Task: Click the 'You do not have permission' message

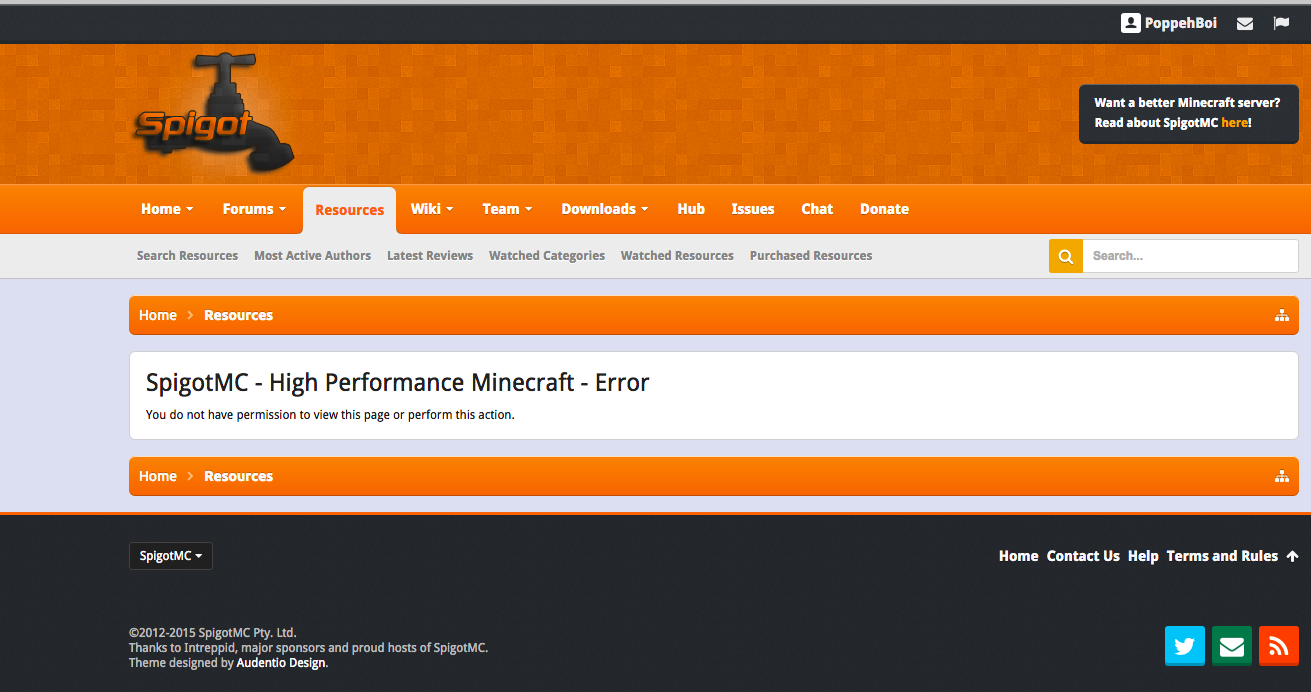Action: click(330, 414)
